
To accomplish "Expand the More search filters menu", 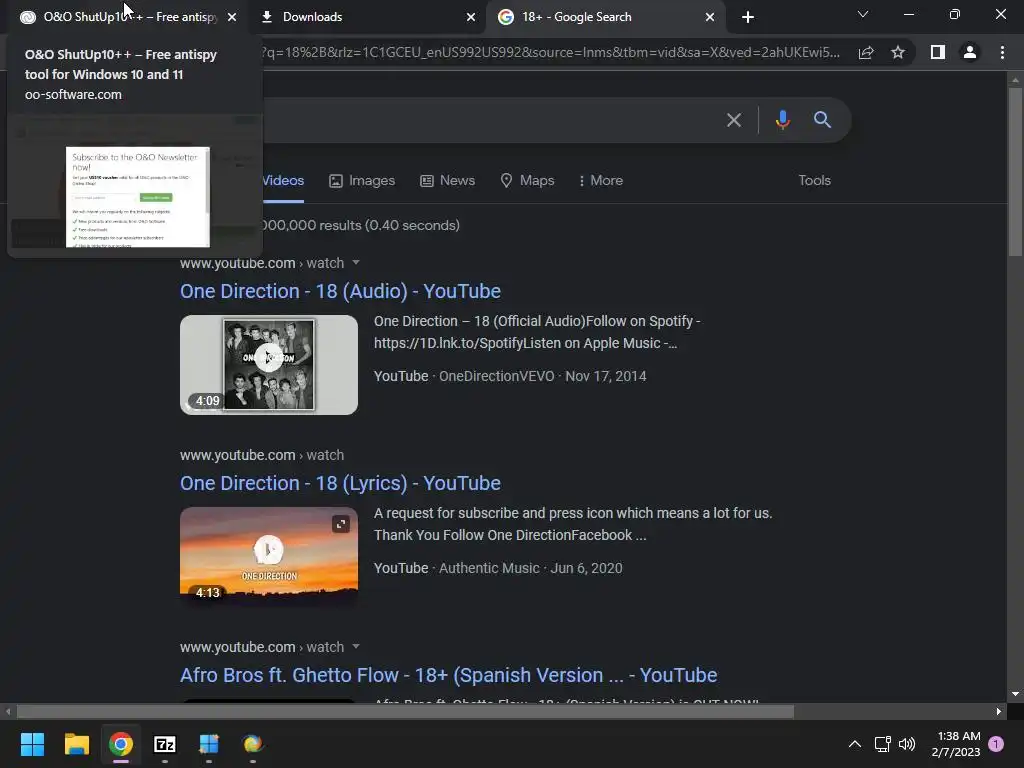I will (x=601, y=181).
